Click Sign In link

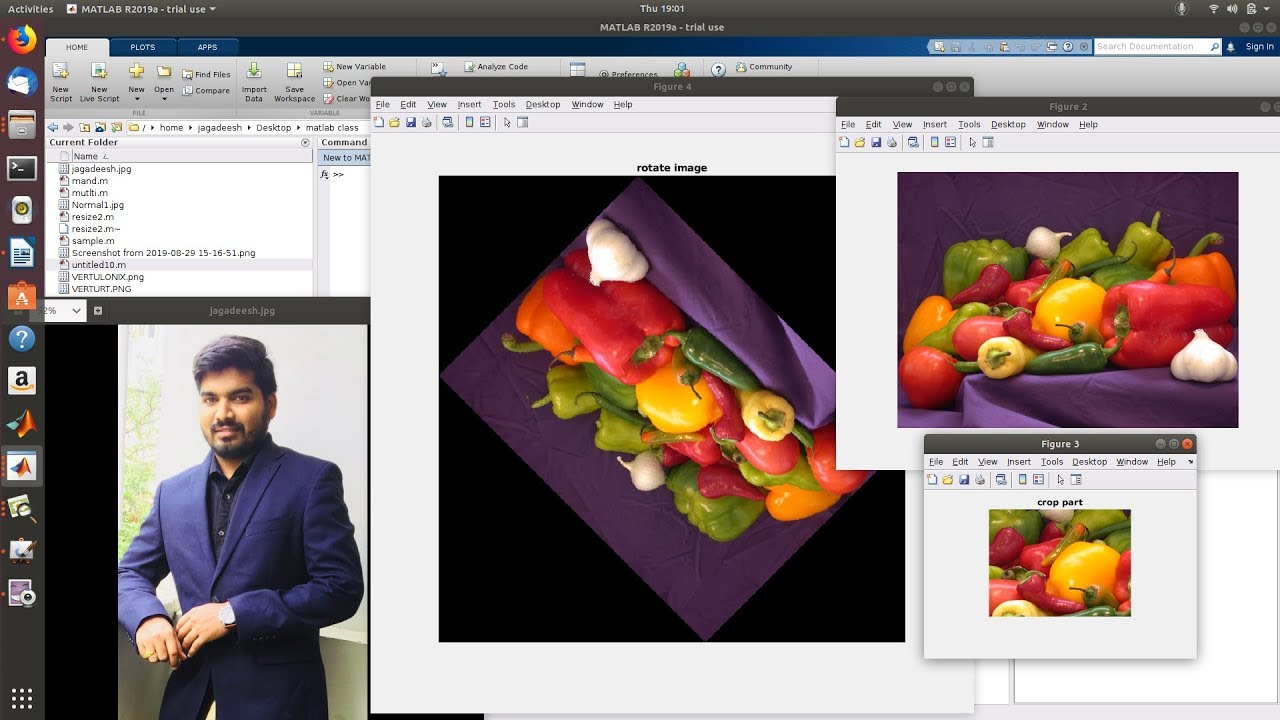point(1260,46)
